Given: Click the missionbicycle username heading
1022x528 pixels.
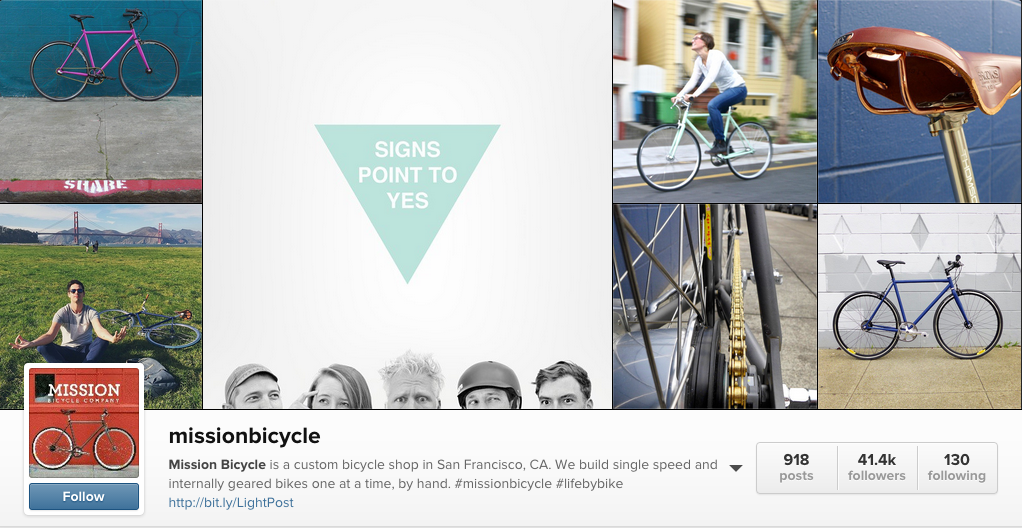Looking at the screenshot, I should pyautogui.click(x=244, y=435).
